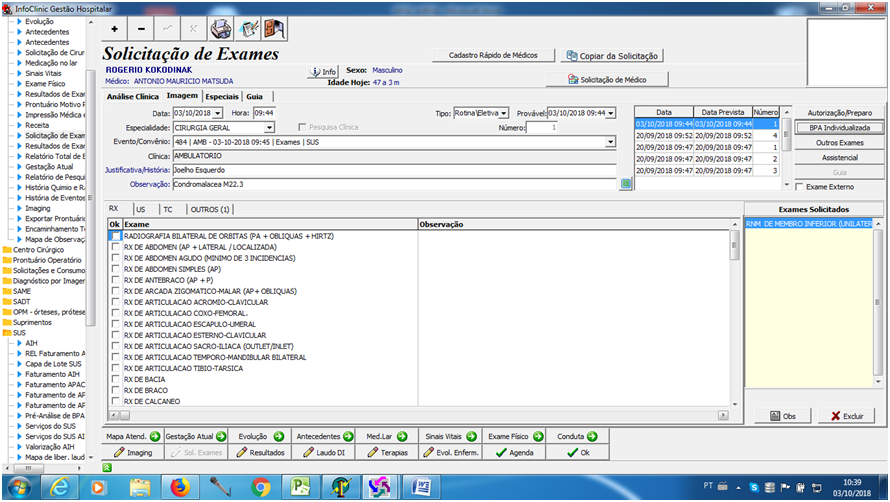Open the Evento/Convênio dropdown list
Screen dimensions: 890x502
click(x=610, y=142)
